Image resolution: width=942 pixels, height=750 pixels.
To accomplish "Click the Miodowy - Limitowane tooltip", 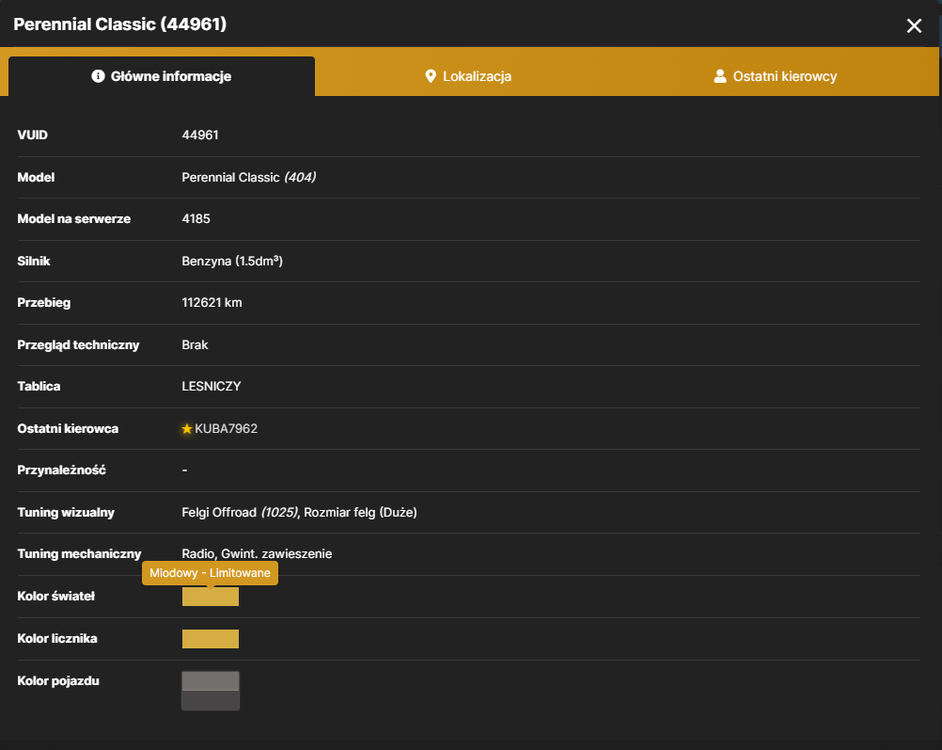I will tap(210, 573).
